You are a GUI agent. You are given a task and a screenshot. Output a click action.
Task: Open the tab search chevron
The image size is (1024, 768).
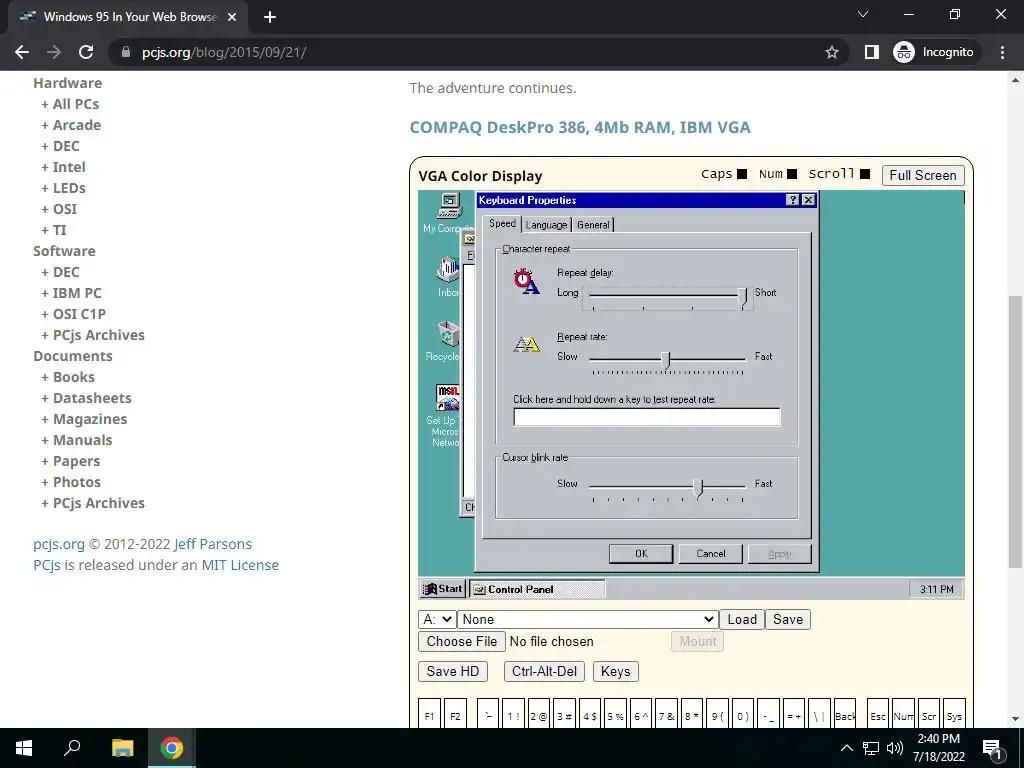pos(863,14)
